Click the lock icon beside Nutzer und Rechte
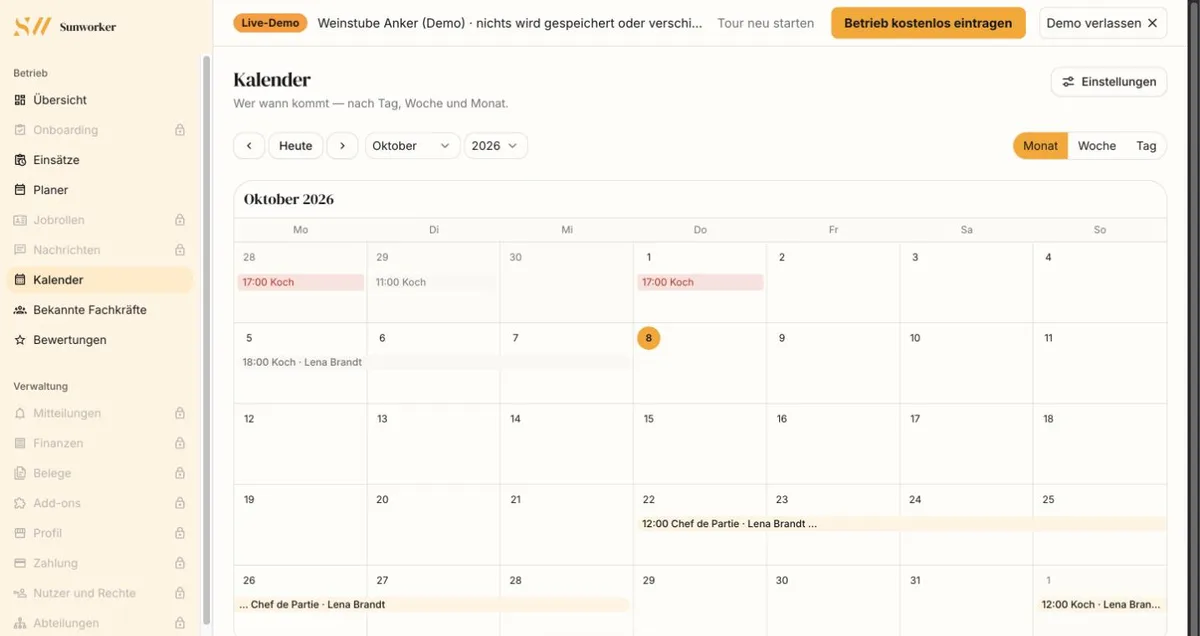The image size is (1200, 636). pyautogui.click(x=180, y=593)
